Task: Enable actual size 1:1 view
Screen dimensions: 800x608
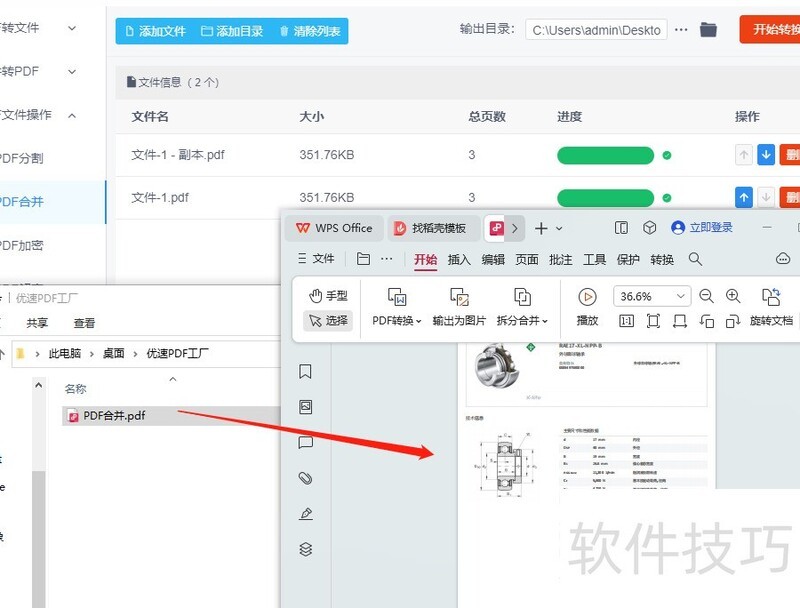Action: (x=627, y=319)
